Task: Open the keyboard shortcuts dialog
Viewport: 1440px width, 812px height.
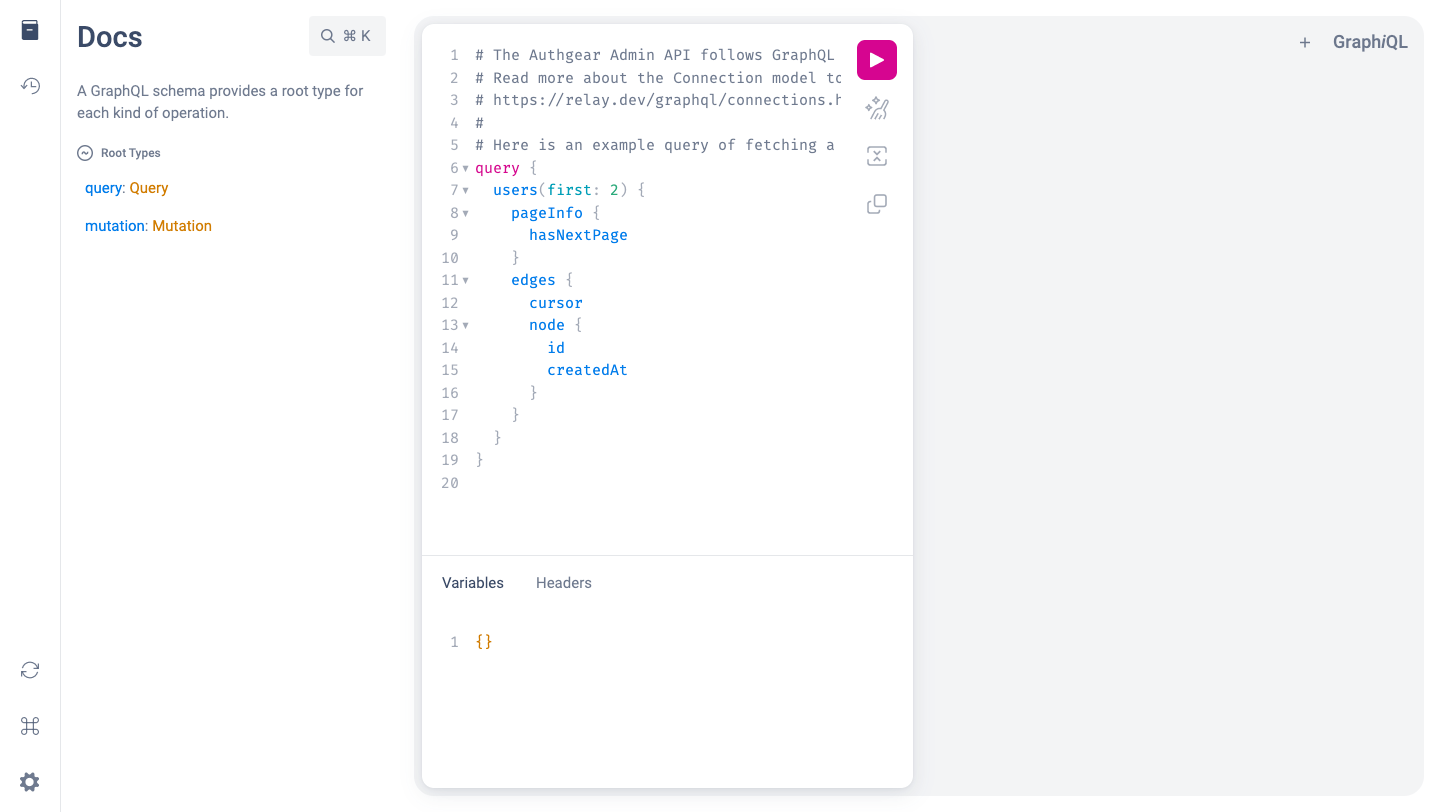Action: (x=30, y=726)
